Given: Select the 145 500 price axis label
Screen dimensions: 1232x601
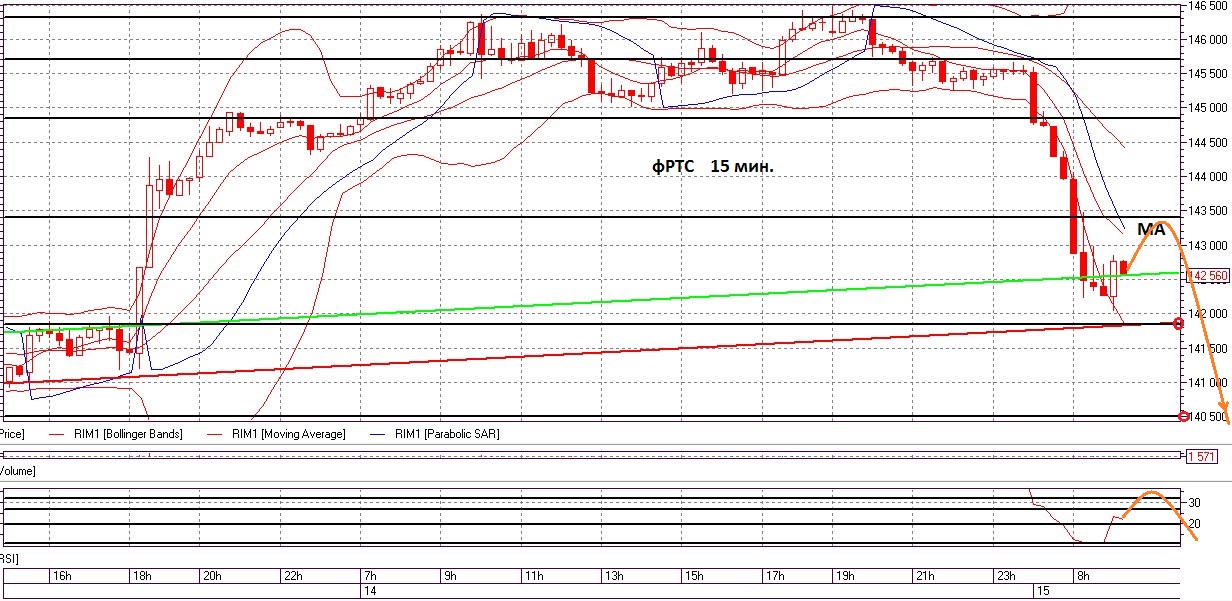Looking at the screenshot, I should click(x=1208, y=74).
